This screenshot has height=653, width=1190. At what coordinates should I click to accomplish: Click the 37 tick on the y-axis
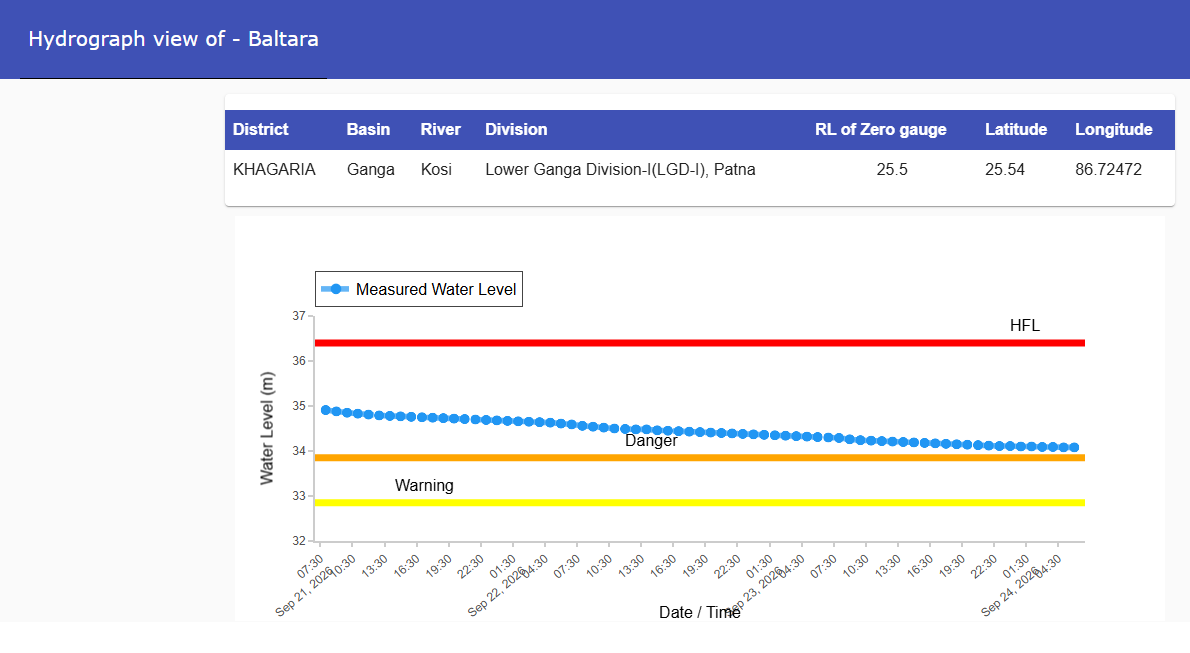point(299,316)
